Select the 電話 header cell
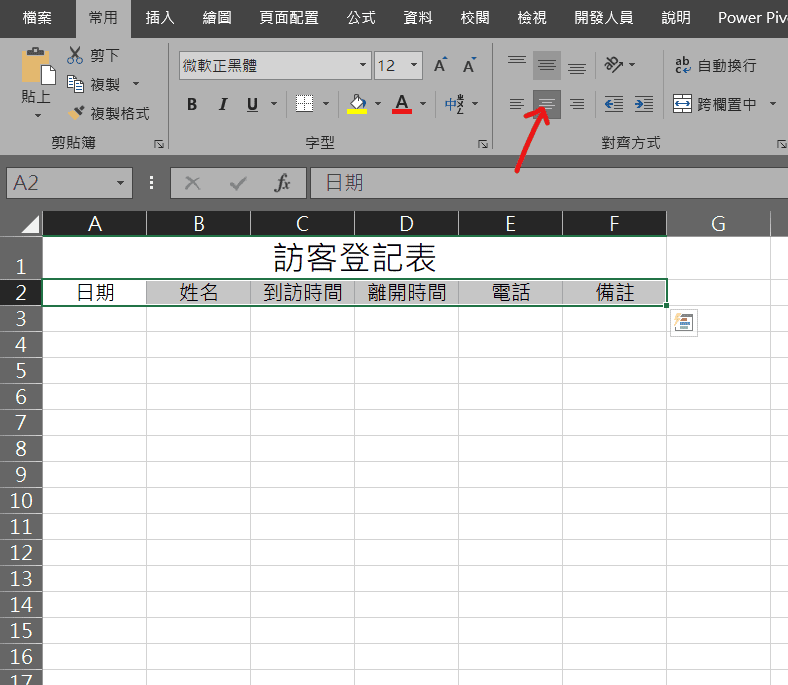Viewport: 788px width, 685px height. coord(511,292)
